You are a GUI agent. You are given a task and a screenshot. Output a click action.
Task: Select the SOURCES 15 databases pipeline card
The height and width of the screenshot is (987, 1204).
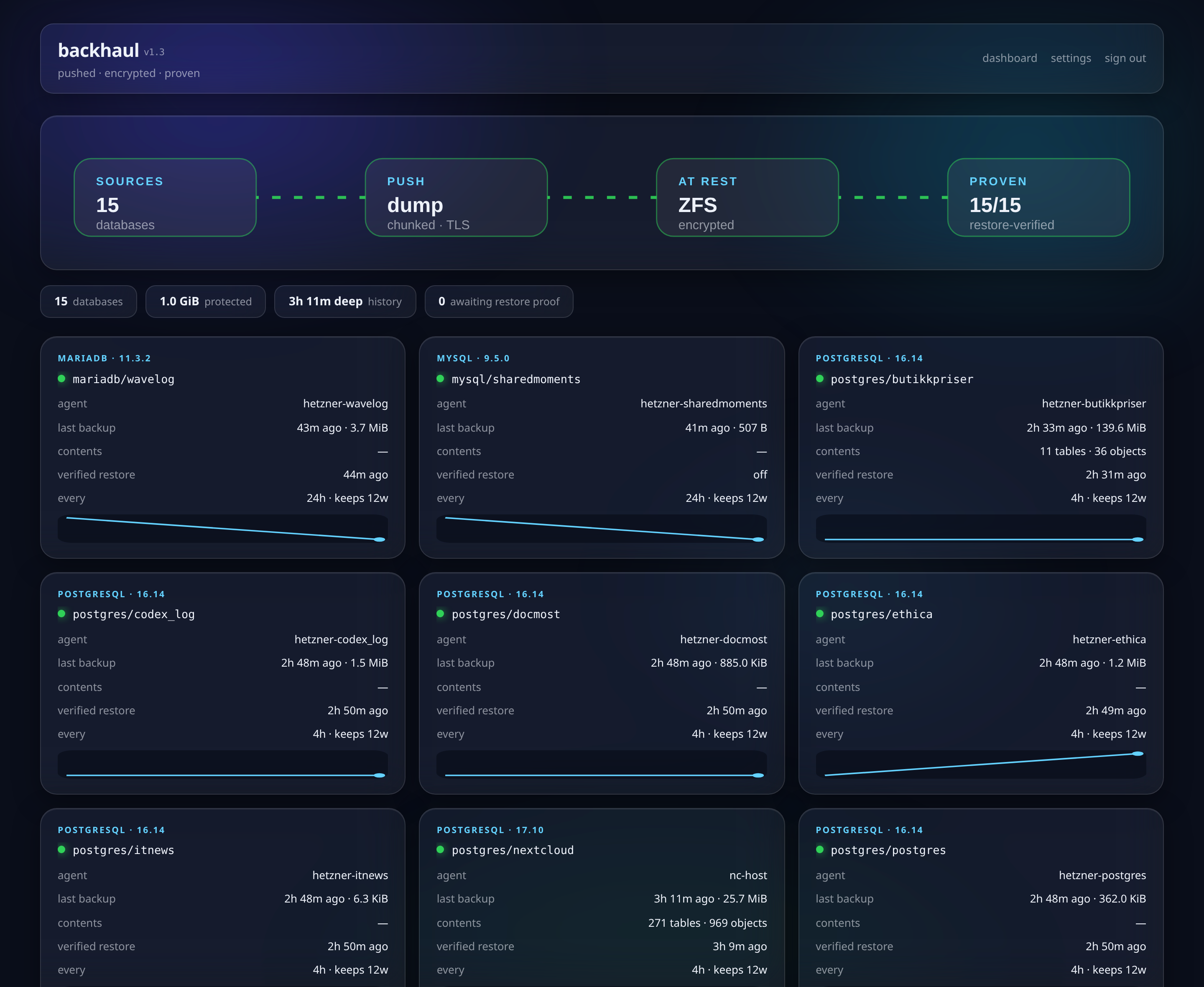pyautogui.click(x=165, y=197)
